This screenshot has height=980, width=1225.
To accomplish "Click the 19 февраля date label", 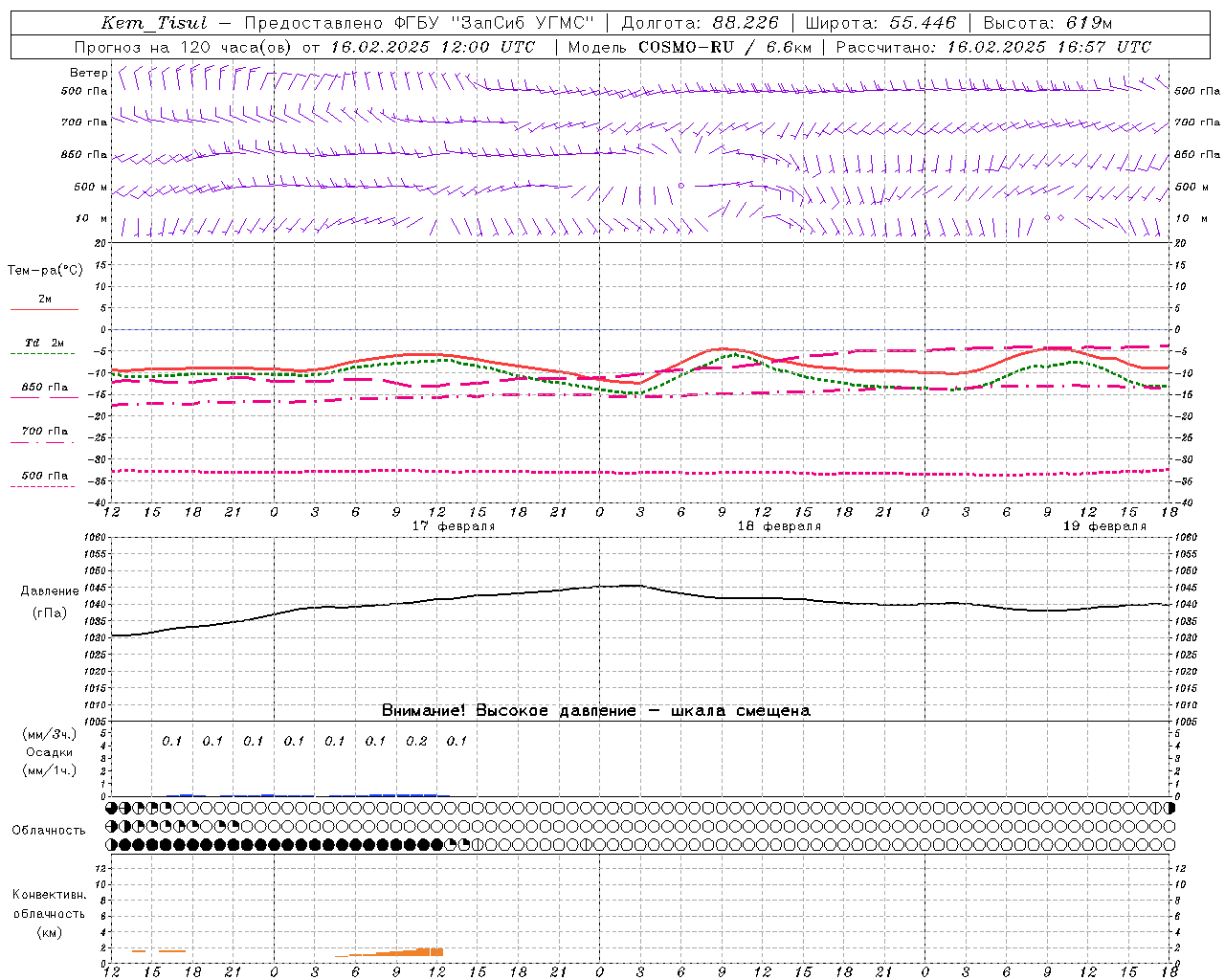I will (x=1104, y=526).
